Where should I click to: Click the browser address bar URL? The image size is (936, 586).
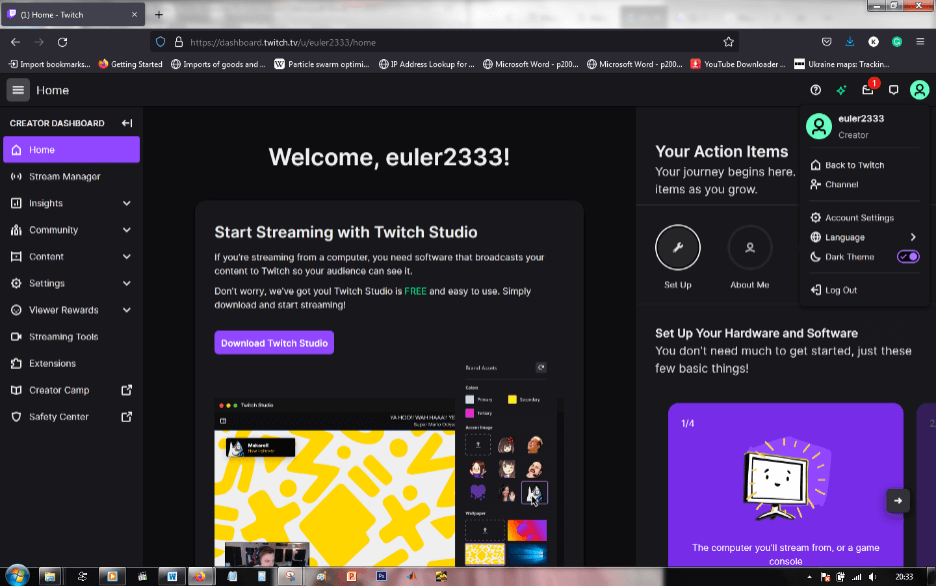tap(283, 42)
